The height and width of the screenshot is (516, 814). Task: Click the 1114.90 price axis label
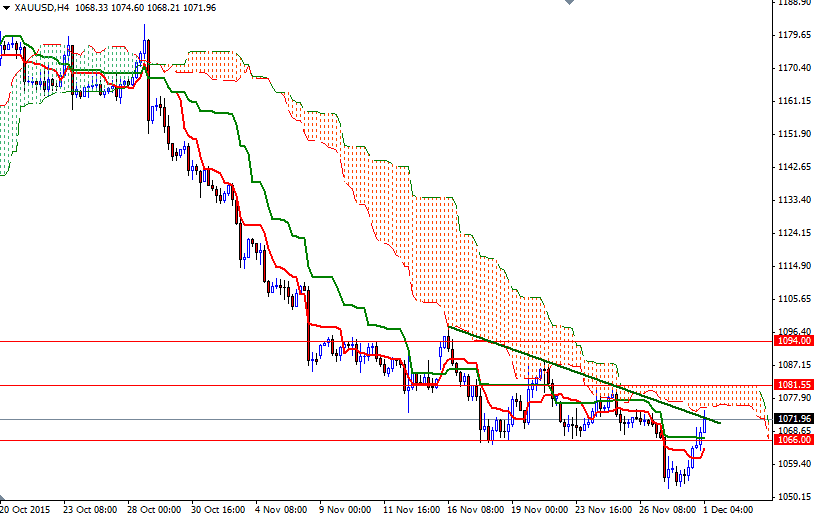pos(794,266)
